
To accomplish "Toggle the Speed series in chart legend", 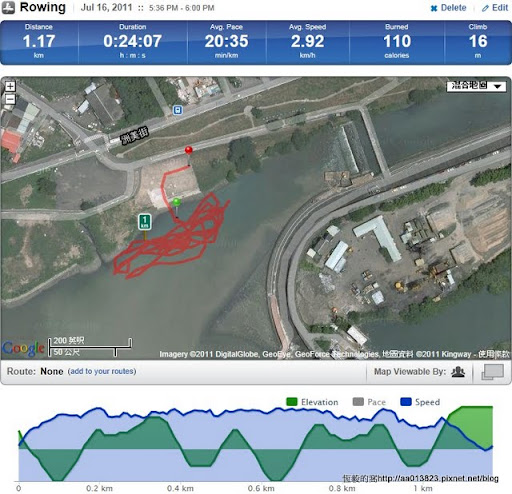I will [420, 402].
